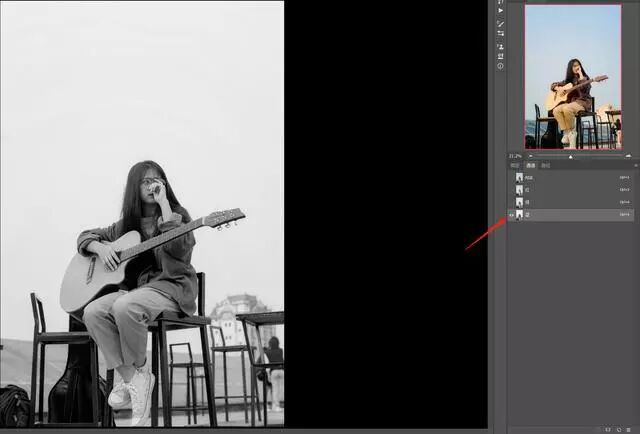Open the clone source stamp icon
This screenshot has height=434, width=640.
coord(500,47)
